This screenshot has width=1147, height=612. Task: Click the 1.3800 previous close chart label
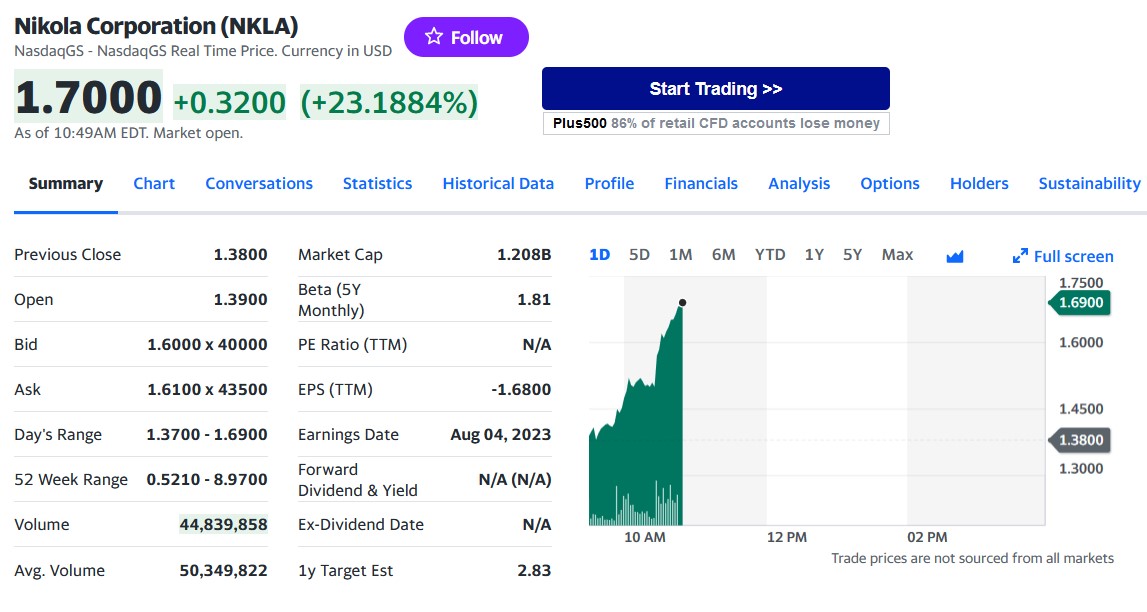[1080, 440]
